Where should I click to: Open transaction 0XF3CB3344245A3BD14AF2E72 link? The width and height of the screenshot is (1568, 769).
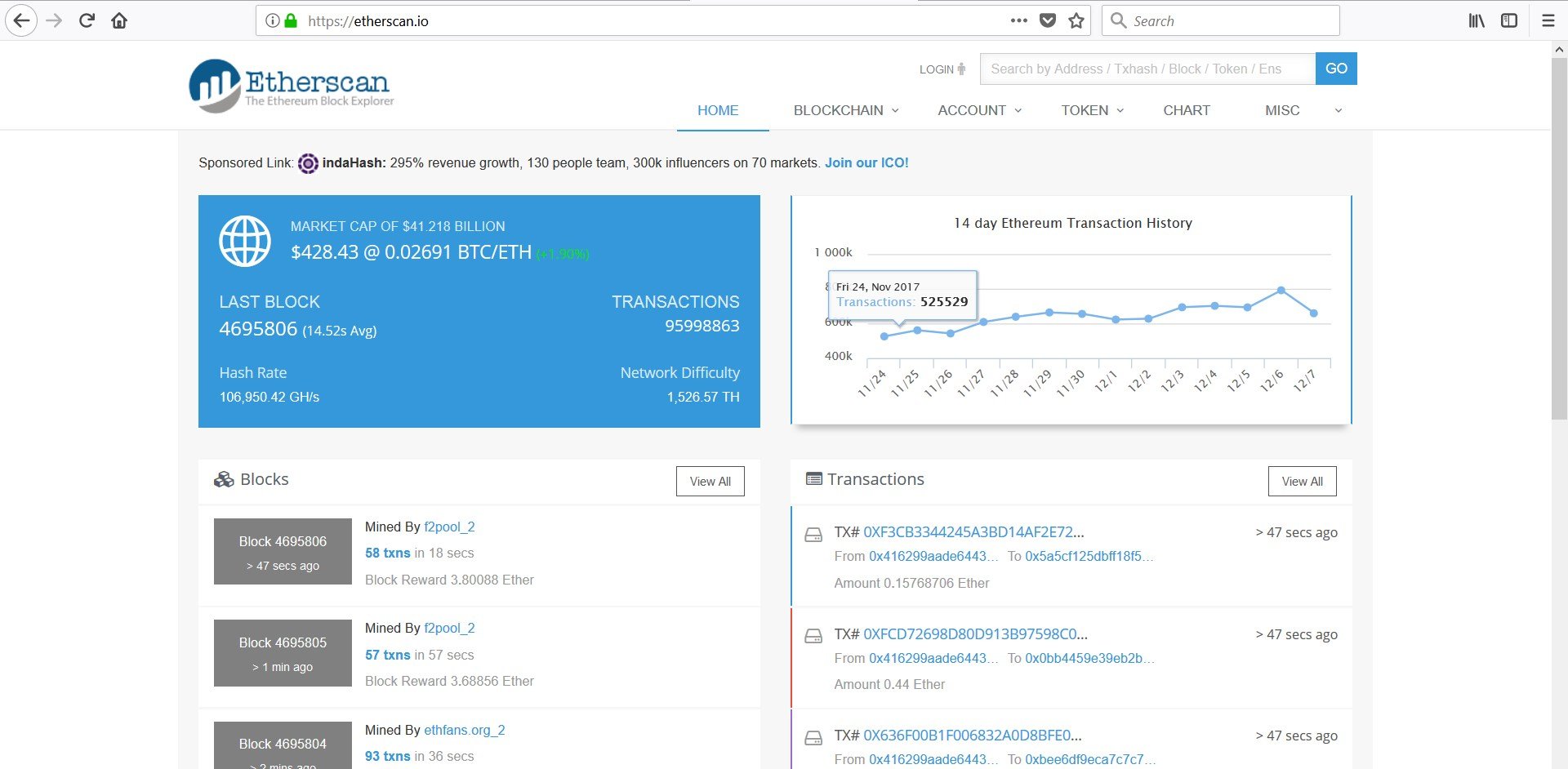pos(973,532)
